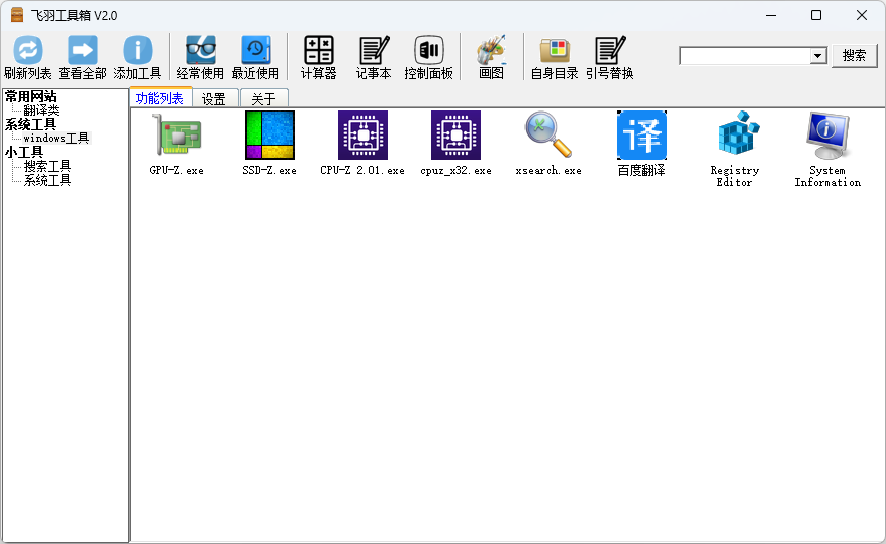This screenshot has height=544, width=886.
Task: Click the 刷新列表 refresh icon
Action: coord(28,51)
